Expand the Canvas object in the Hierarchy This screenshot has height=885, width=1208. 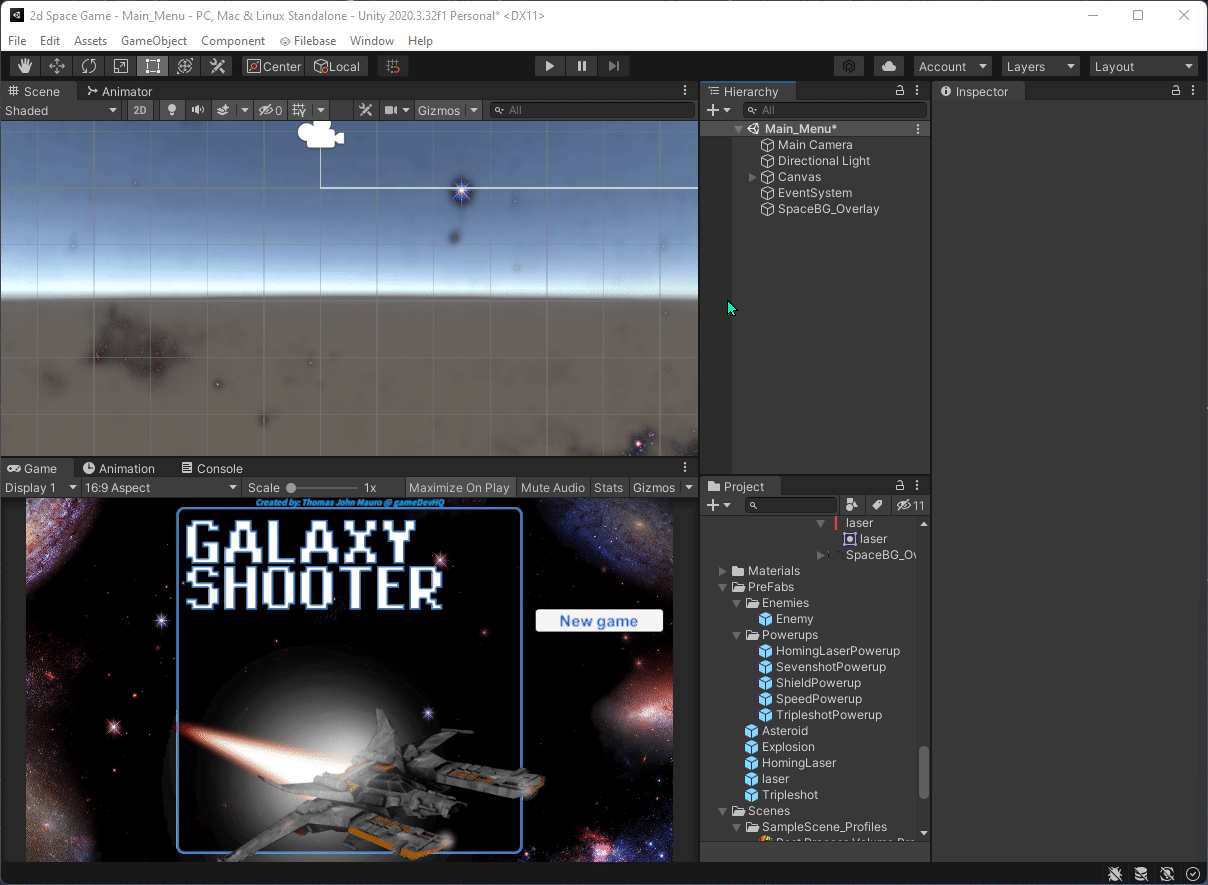click(752, 176)
